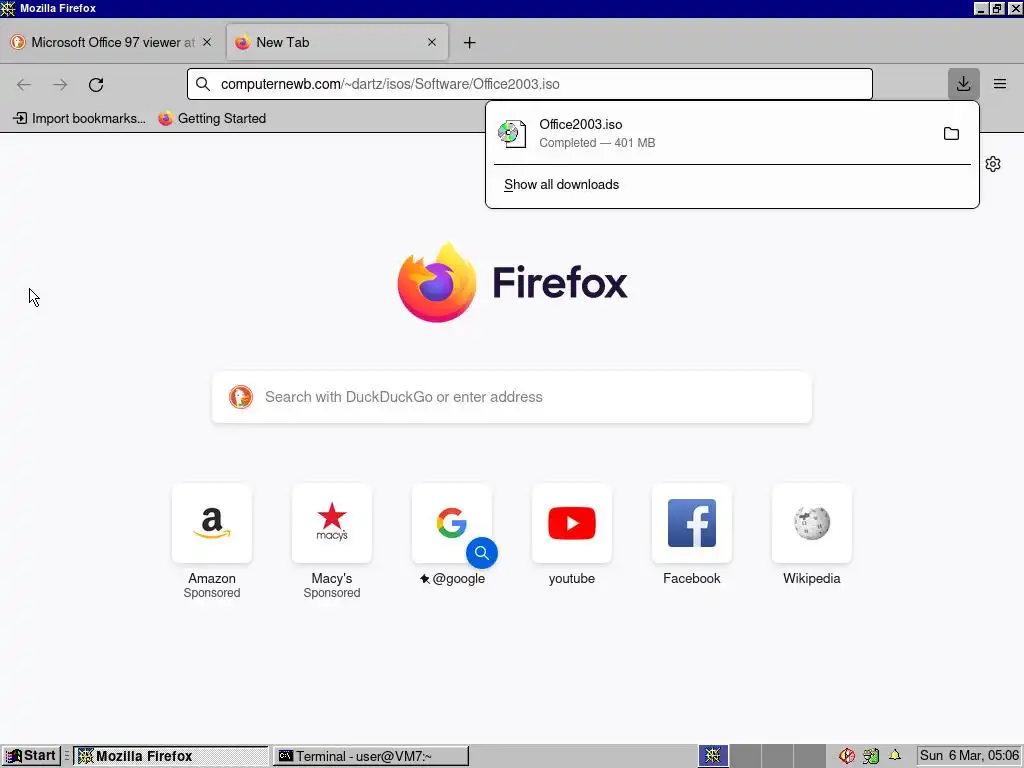Screen dimensions: 1024x768
Task: Click the DuckDuckGo icon in search box
Action: [241, 396]
